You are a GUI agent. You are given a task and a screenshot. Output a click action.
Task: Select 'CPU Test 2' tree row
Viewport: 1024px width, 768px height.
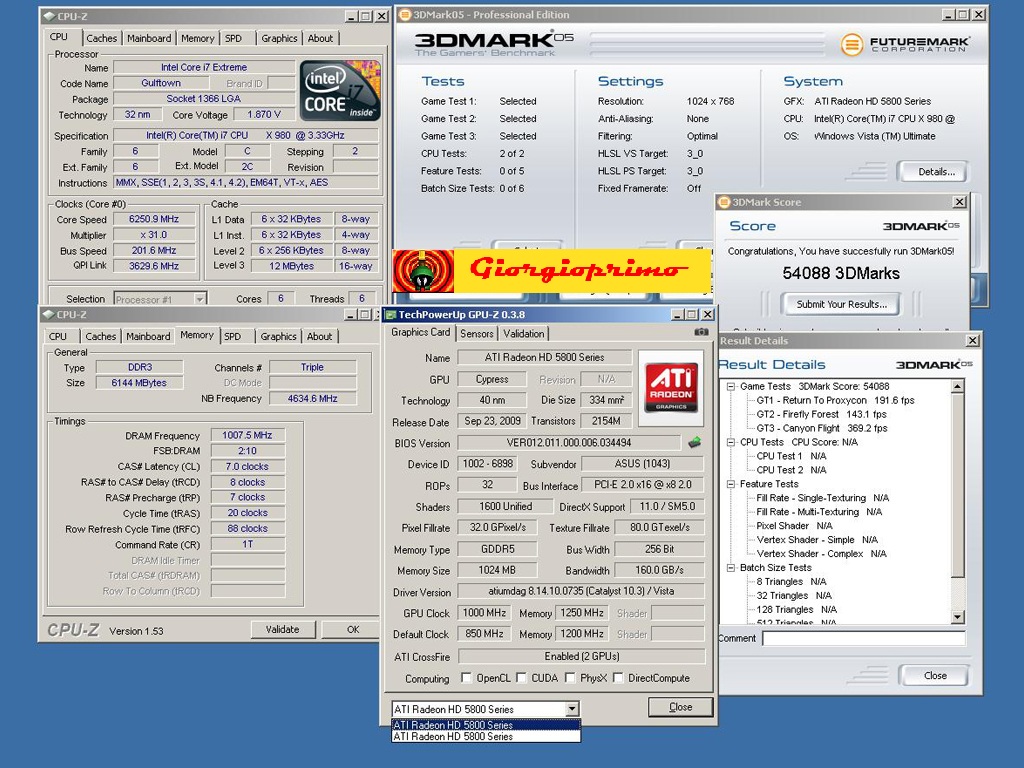click(x=791, y=470)
